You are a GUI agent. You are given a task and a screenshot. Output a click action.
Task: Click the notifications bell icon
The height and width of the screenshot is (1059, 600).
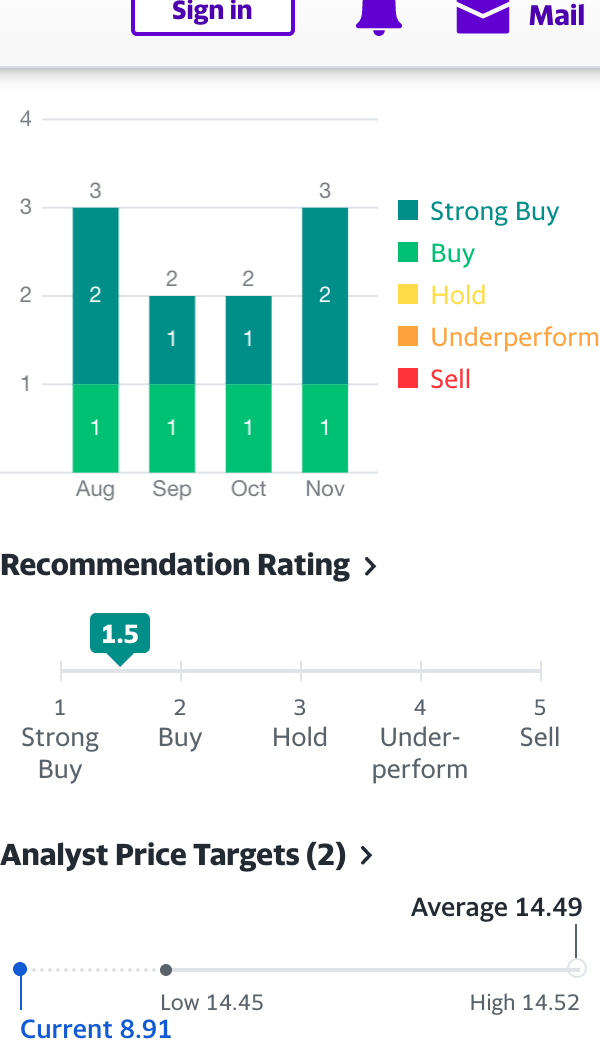pyautogui.click(x=379, y=16)
